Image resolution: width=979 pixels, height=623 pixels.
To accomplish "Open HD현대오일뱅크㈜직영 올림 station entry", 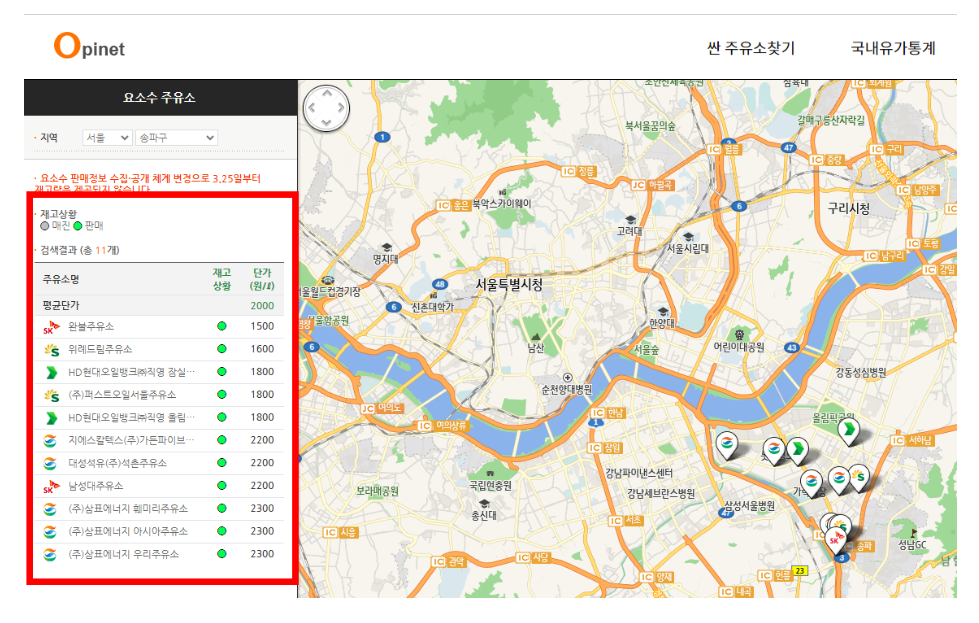I will click(131, 418).
